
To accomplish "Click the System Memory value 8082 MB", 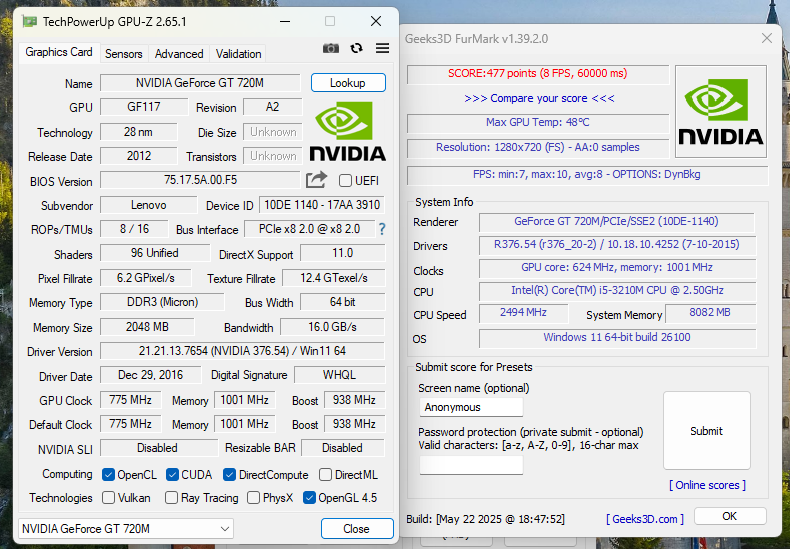I will 710,313.
